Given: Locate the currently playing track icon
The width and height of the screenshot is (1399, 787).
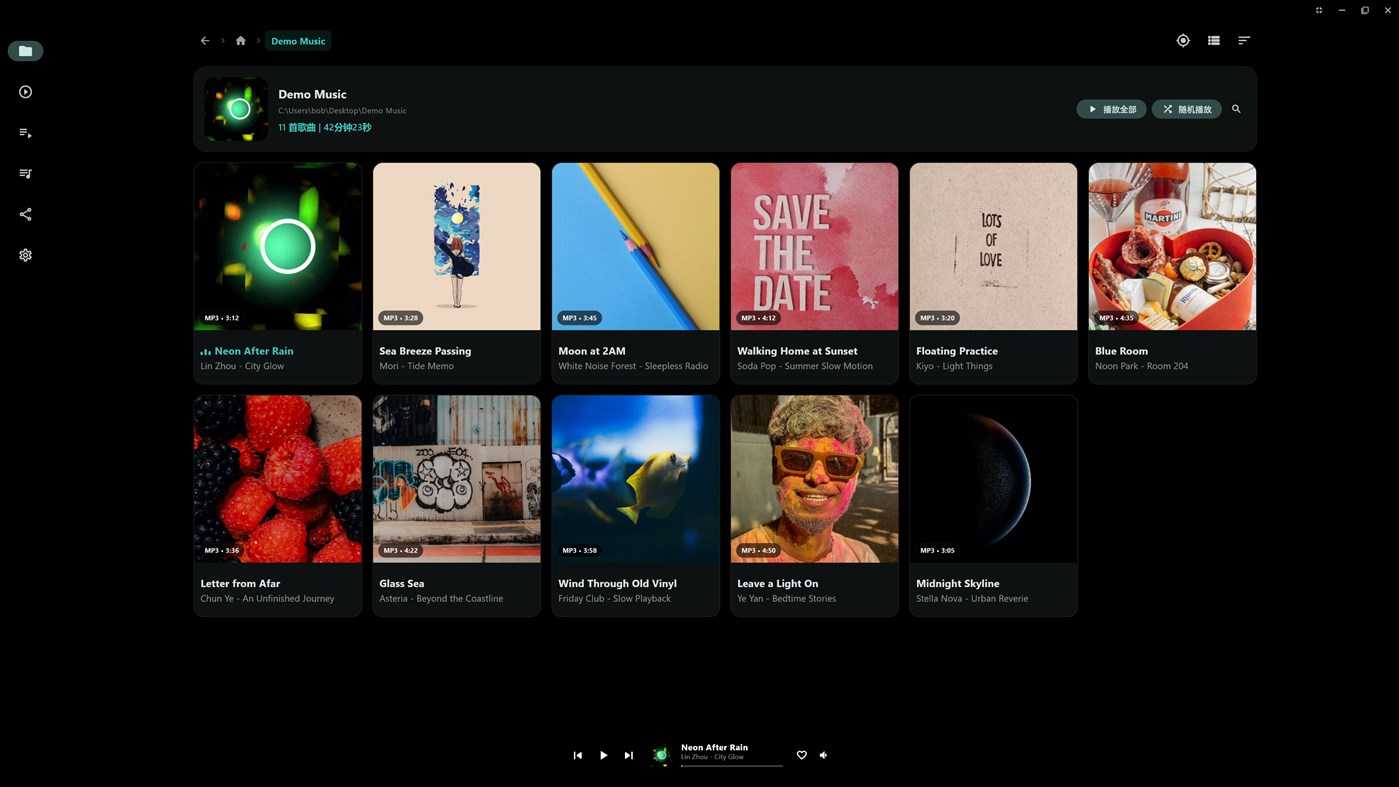Looking at the screenshot, I should tap(1183, 41).
